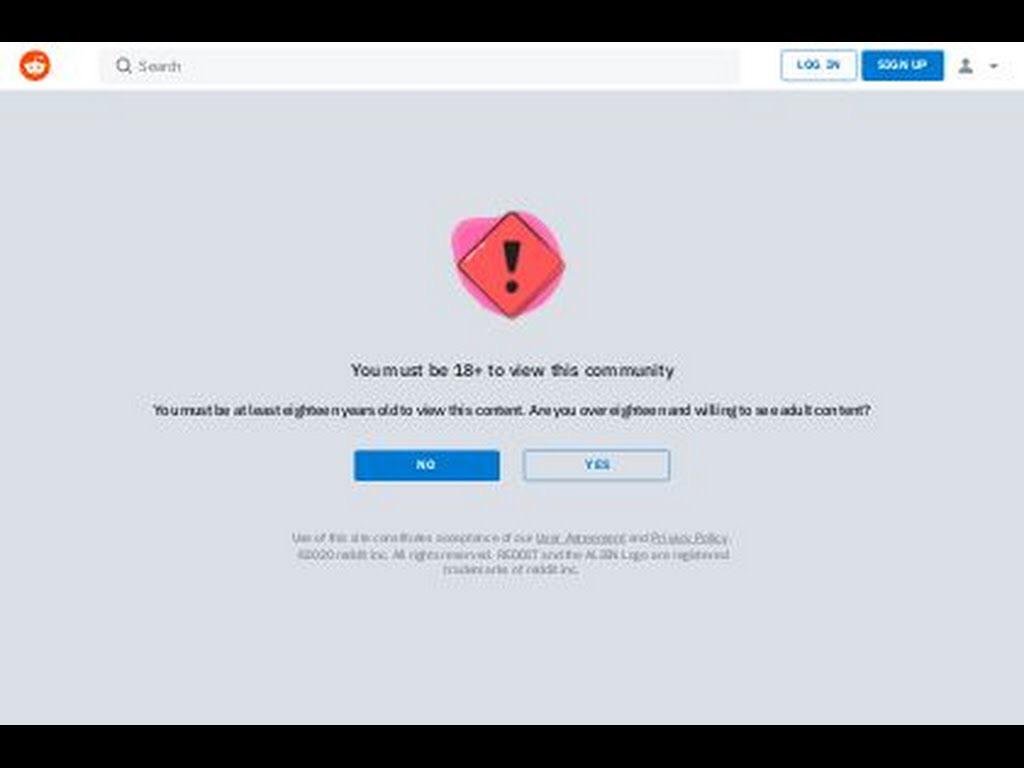
Task: Open the Reddit home logo
Action: 35,65
